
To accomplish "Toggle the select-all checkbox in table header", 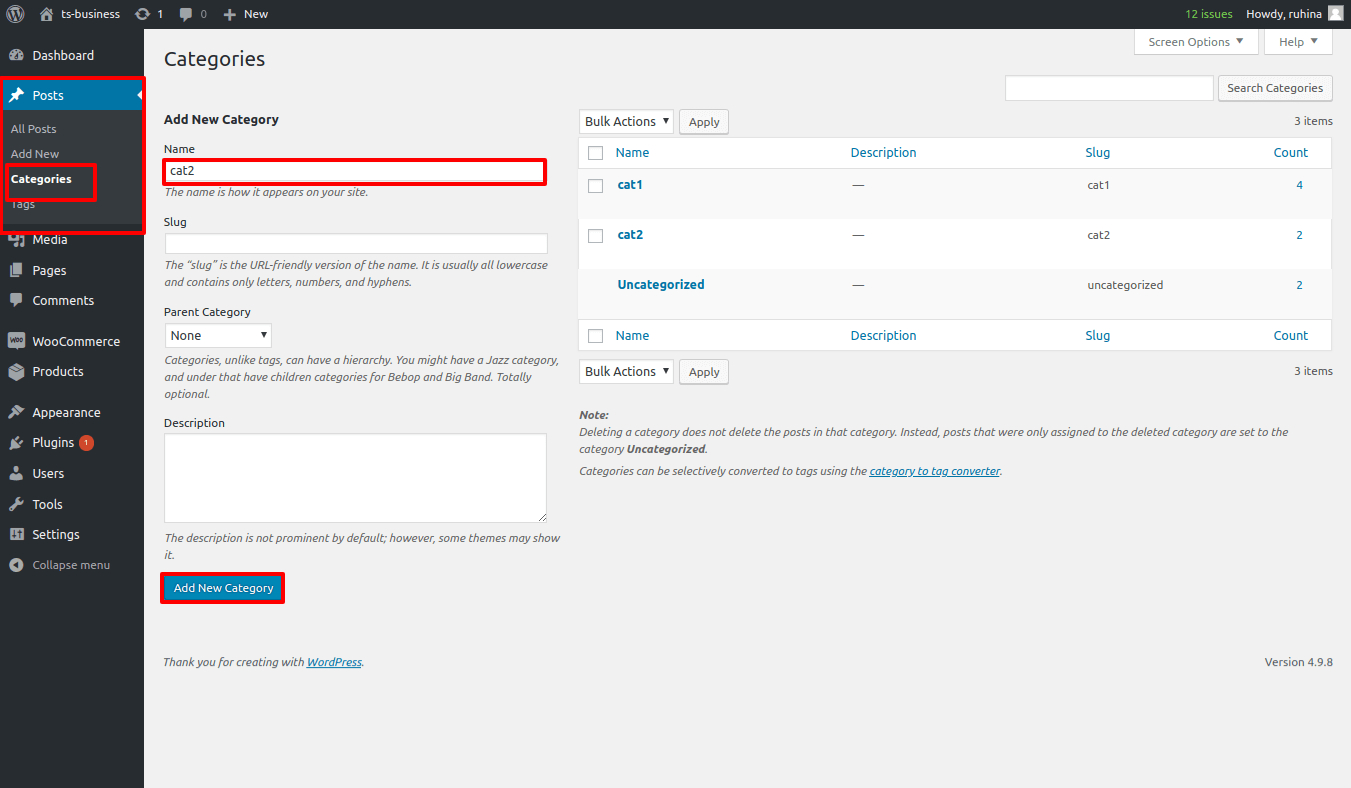I will pyautogui.click(x=596, y=153).
